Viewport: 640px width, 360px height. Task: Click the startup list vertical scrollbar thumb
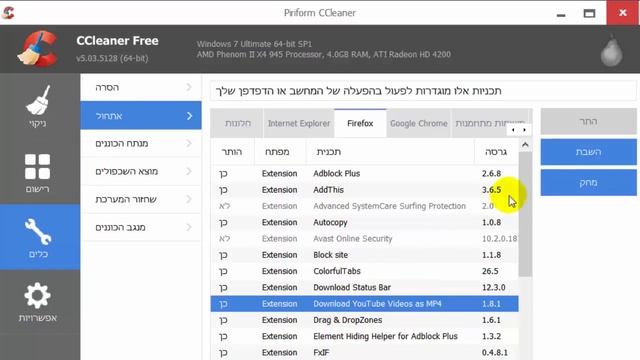click(x=525, y=214)
